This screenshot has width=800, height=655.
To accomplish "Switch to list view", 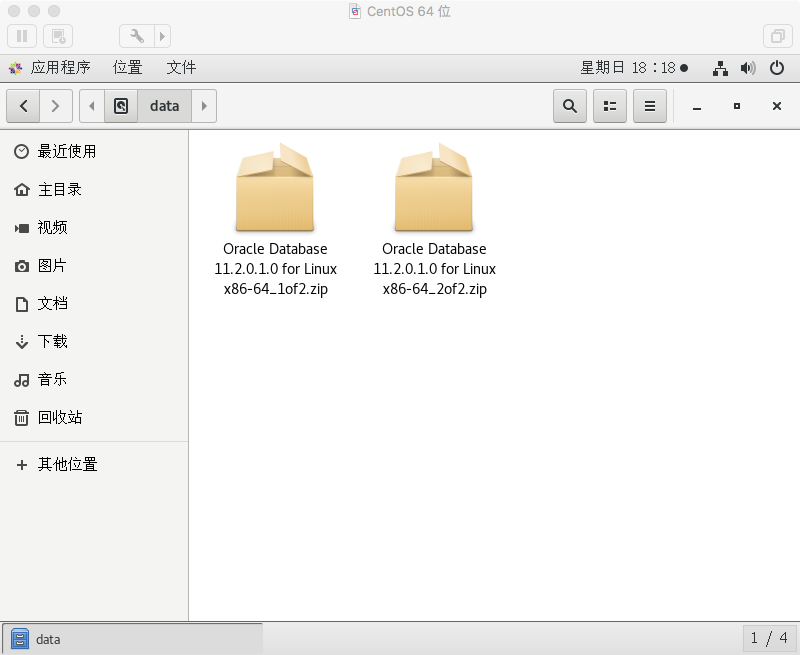I will click(x=610, y=106).
